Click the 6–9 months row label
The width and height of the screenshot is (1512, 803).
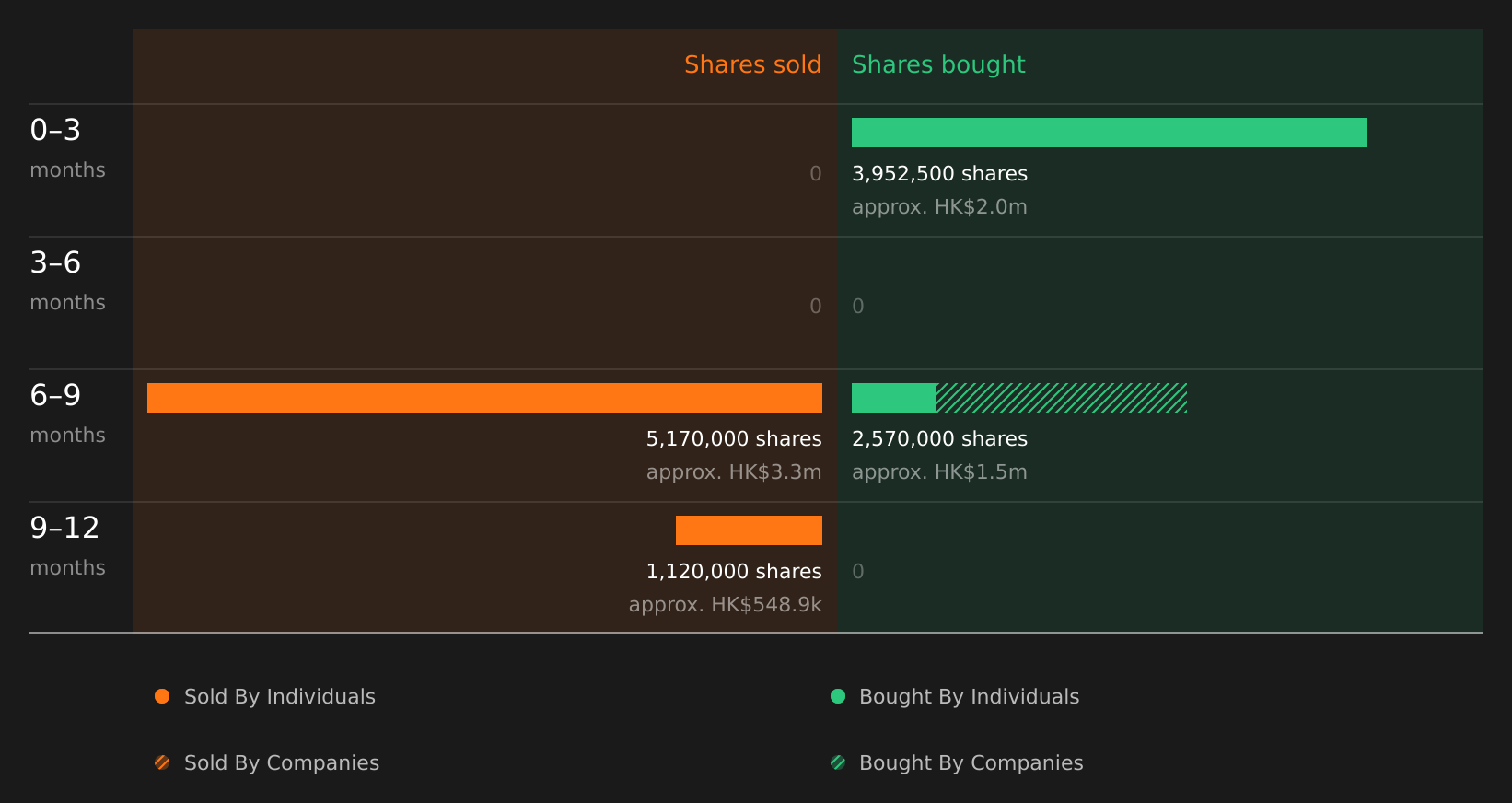point(67,413)
